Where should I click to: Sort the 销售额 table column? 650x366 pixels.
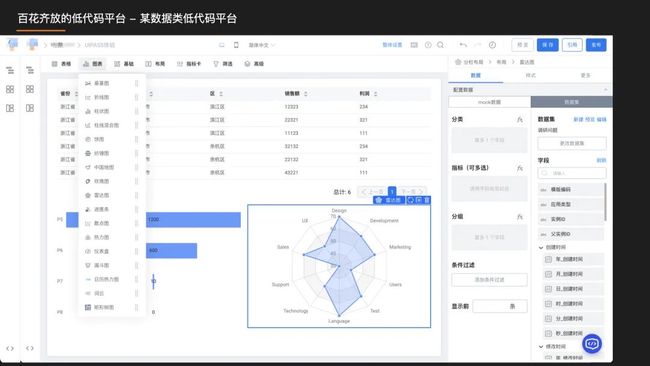pyautogui.click(x=306, y=94)
